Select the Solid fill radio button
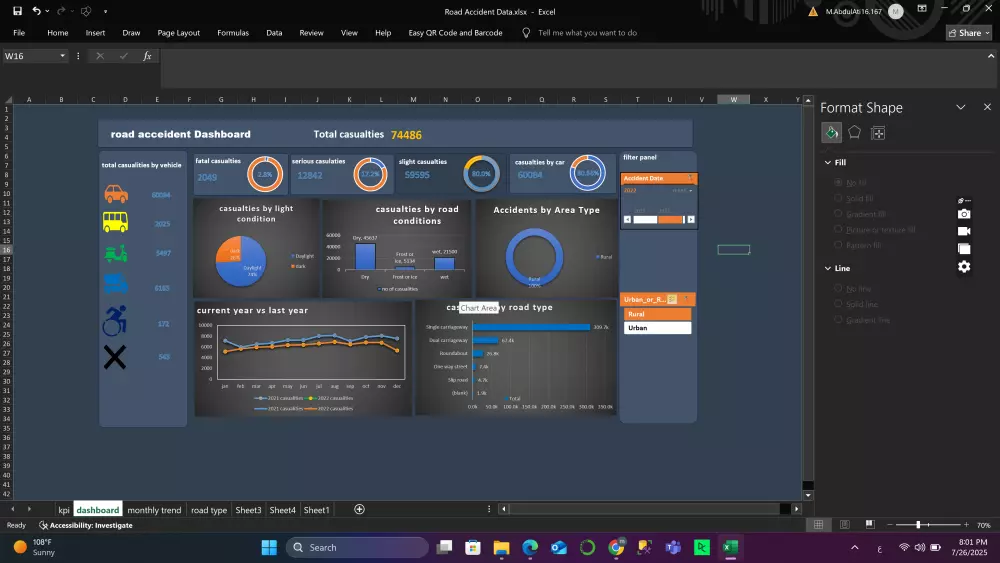 [838, 198]
